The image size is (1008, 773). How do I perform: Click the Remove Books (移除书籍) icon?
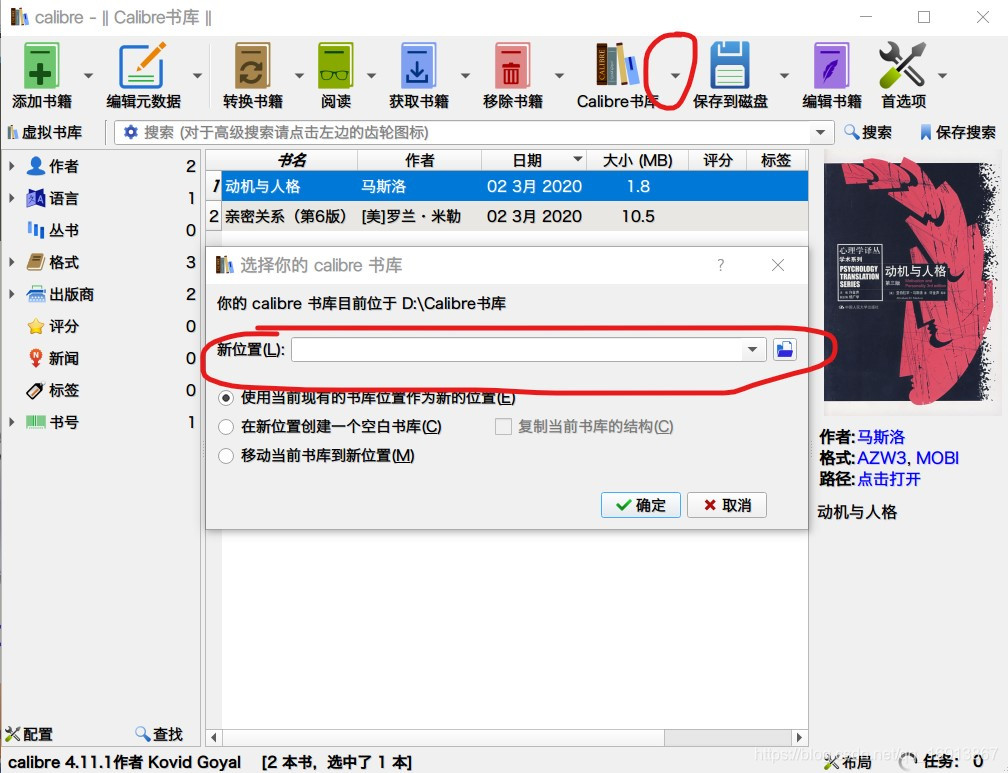512,66
